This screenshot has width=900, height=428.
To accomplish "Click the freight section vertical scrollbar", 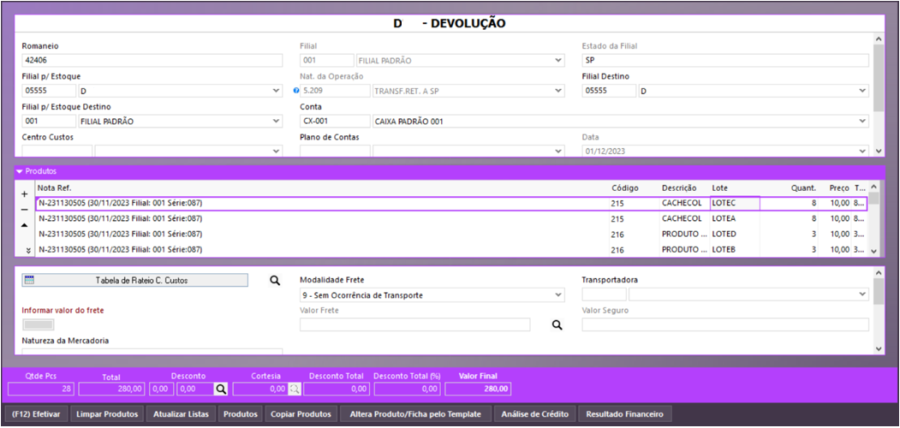I will coord(878,310).
